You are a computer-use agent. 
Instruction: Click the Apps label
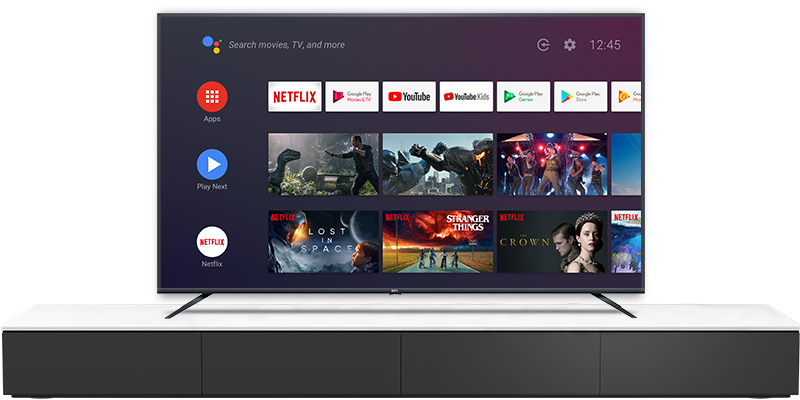[212, 119]
